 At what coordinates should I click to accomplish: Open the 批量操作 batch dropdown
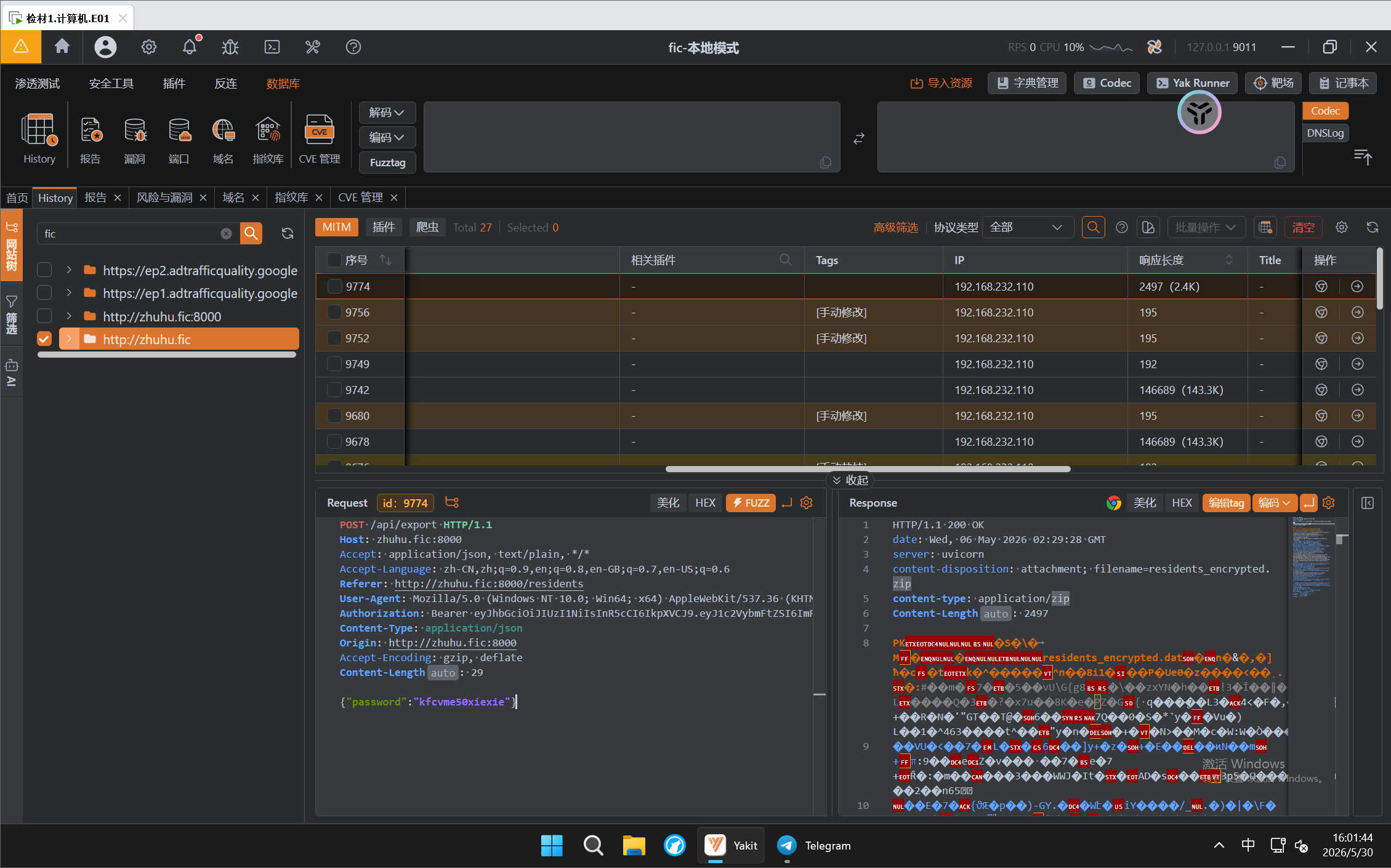[1206, 227]
